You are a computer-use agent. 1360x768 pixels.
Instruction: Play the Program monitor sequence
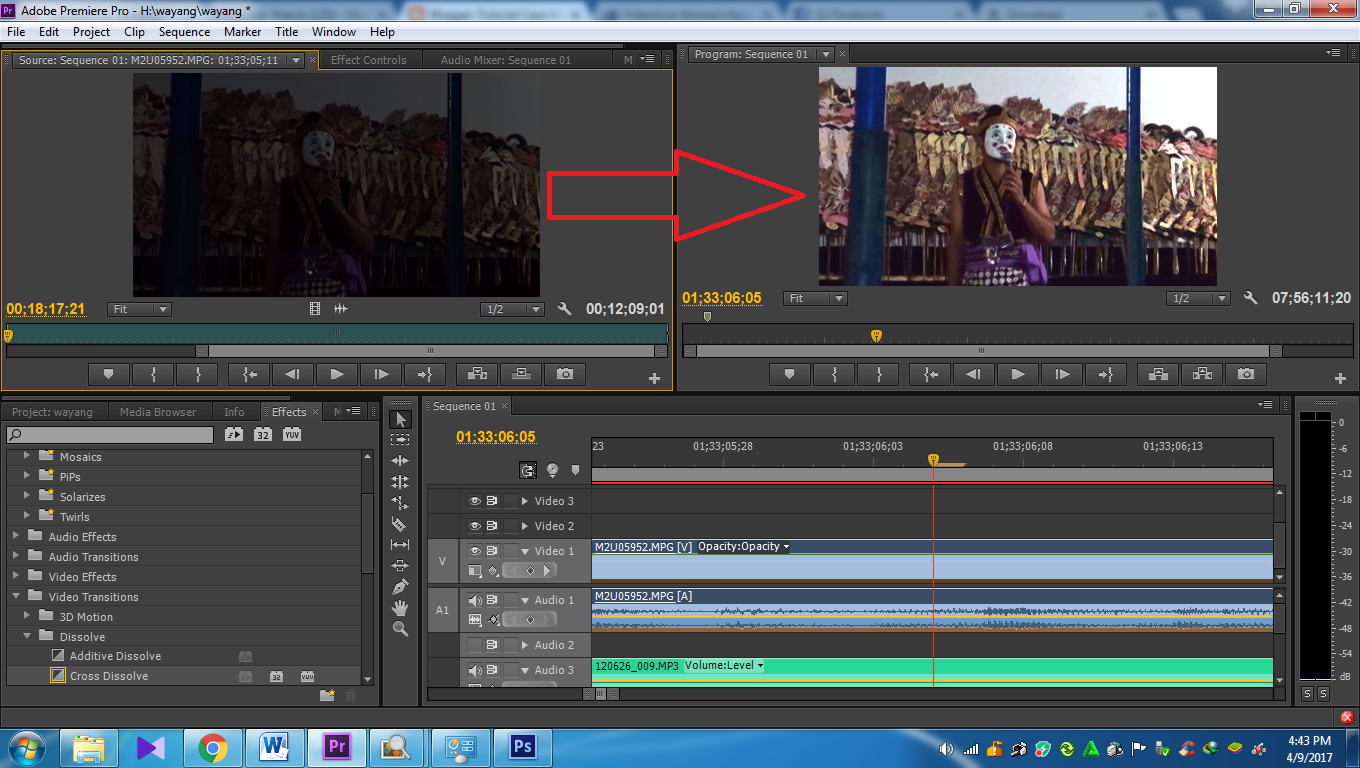pos(1017,374)
